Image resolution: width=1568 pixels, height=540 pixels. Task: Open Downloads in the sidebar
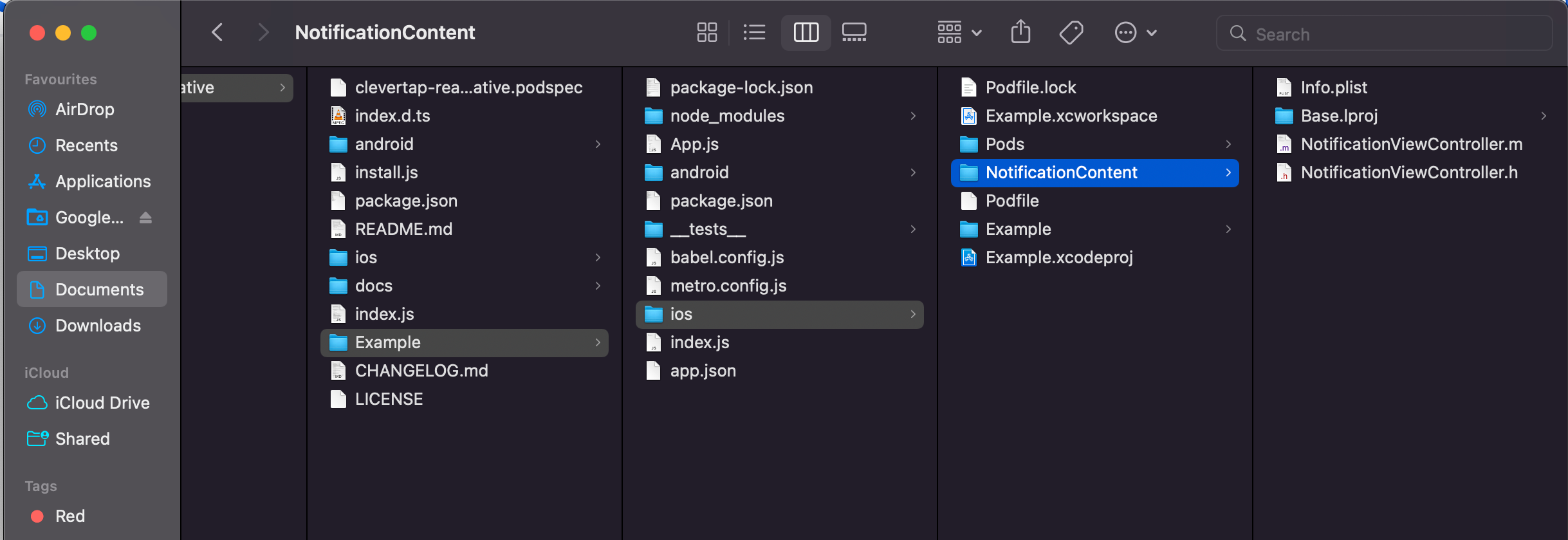[98, 326]
